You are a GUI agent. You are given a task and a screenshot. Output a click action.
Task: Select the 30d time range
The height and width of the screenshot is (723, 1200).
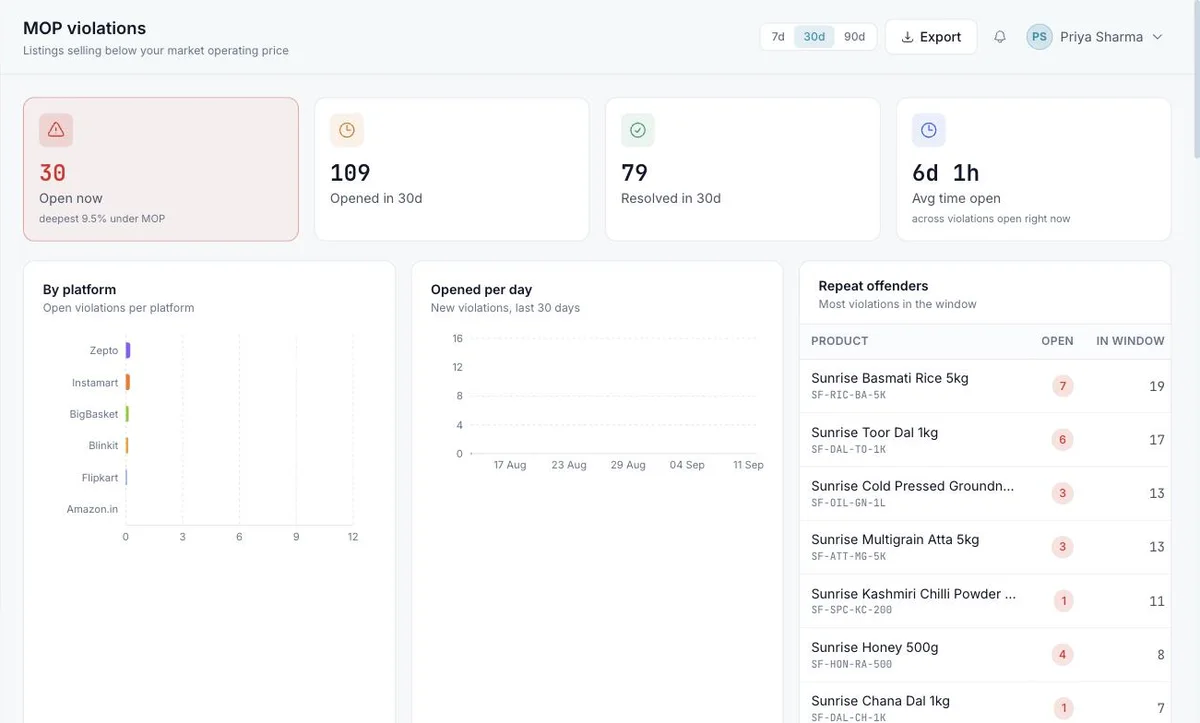tap(814, 37)
